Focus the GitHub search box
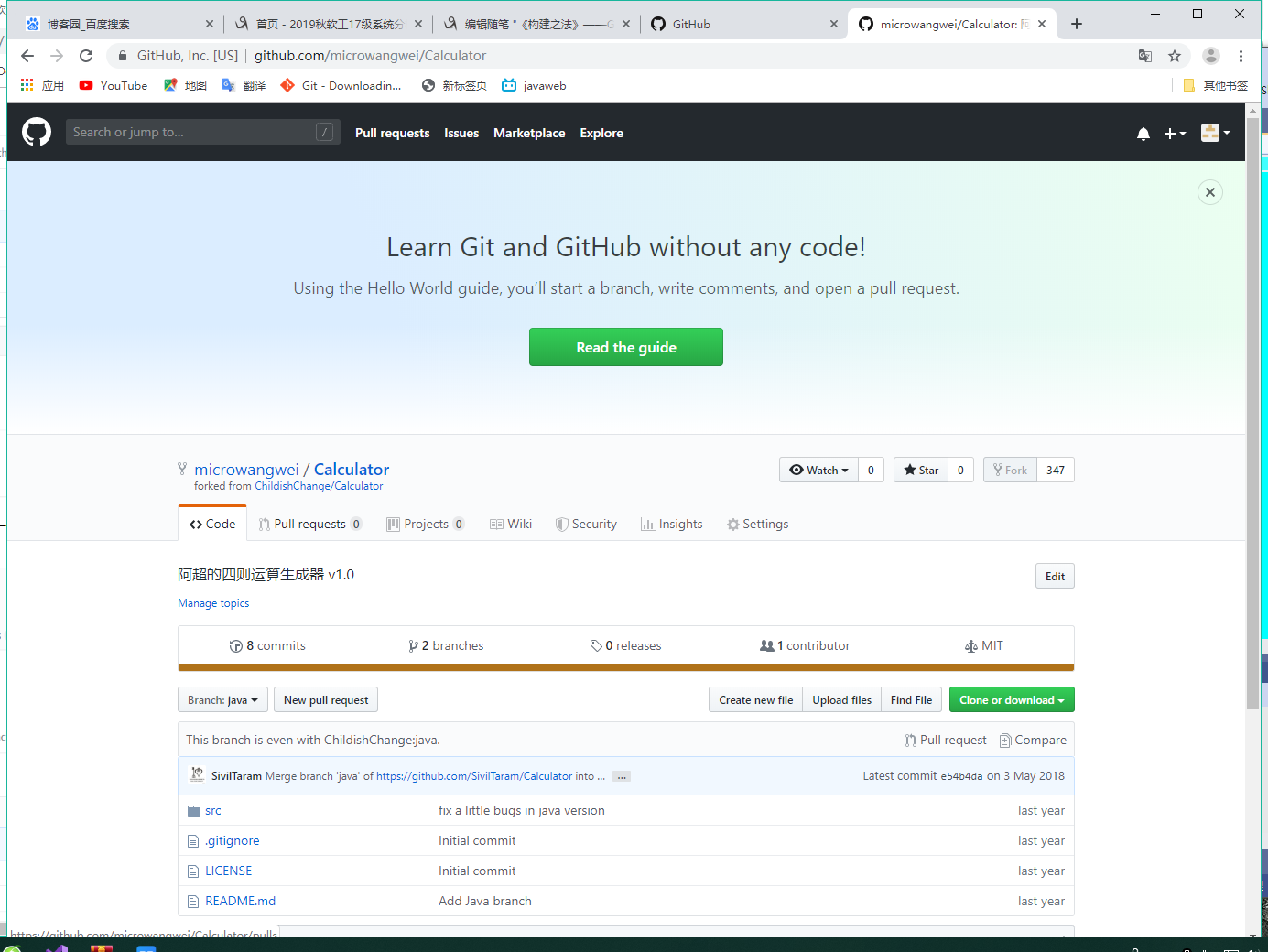Image resolution: width=1268 pixels, height=952 pixels. pos(203,132)
